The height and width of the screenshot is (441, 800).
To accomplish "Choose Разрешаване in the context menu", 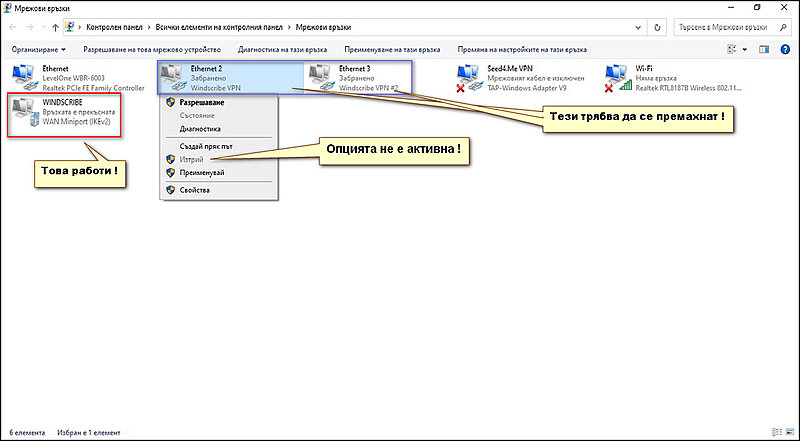I will [202, 102].
